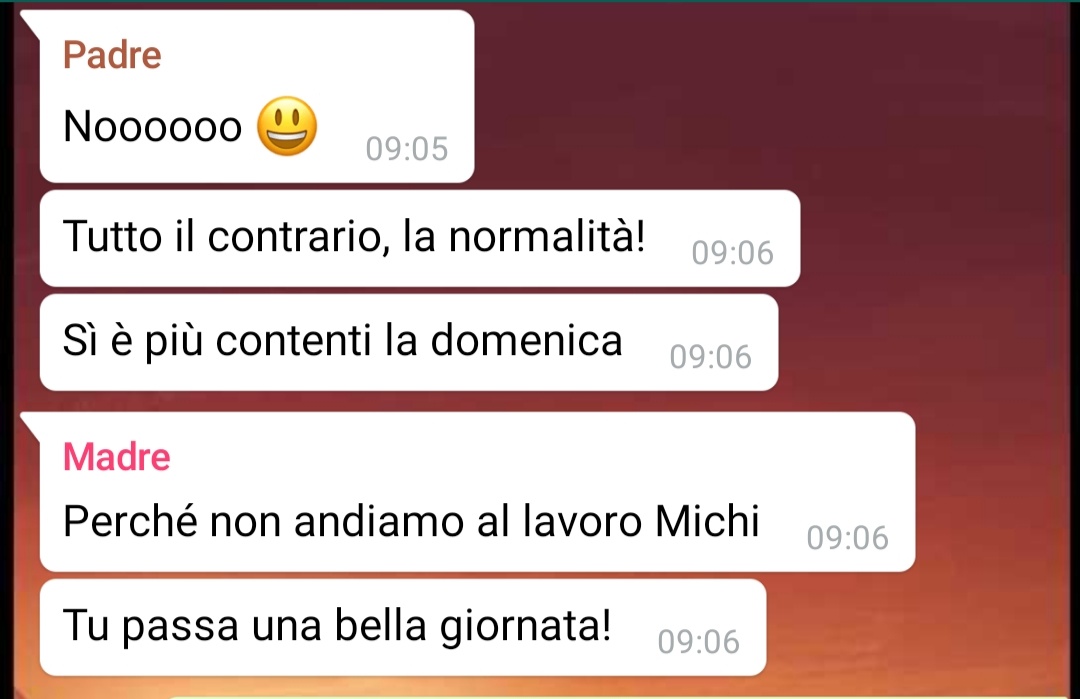Click the sender name Madre

pyautogui.click(x=116, y=457)
